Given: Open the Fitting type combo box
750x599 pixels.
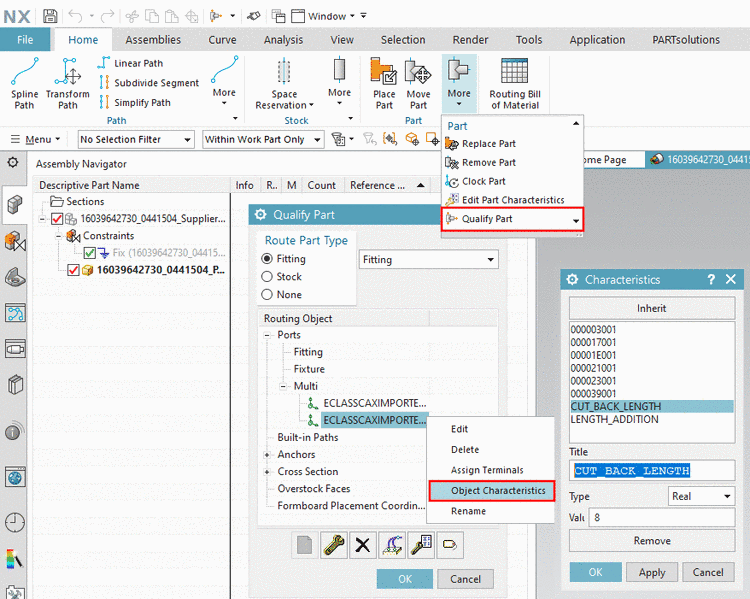Looking at the screenshot, I should 429,259.
